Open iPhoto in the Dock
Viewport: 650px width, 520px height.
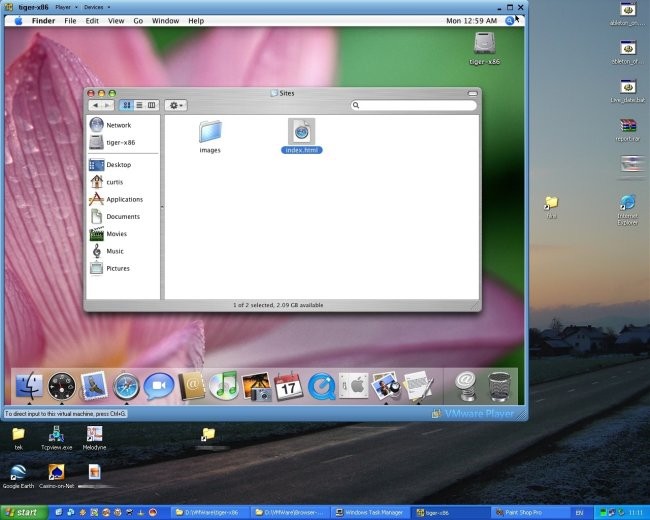[x=257, y=386]
